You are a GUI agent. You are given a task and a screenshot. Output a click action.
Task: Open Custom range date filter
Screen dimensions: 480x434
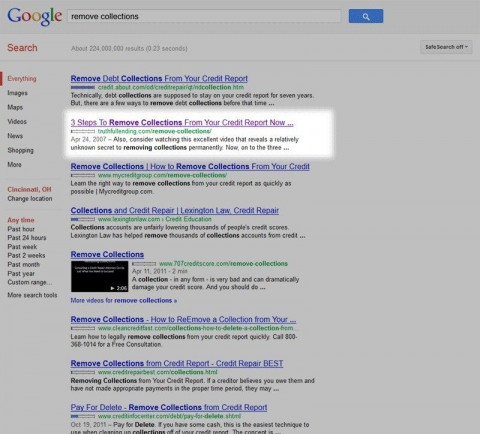(29, 282)
